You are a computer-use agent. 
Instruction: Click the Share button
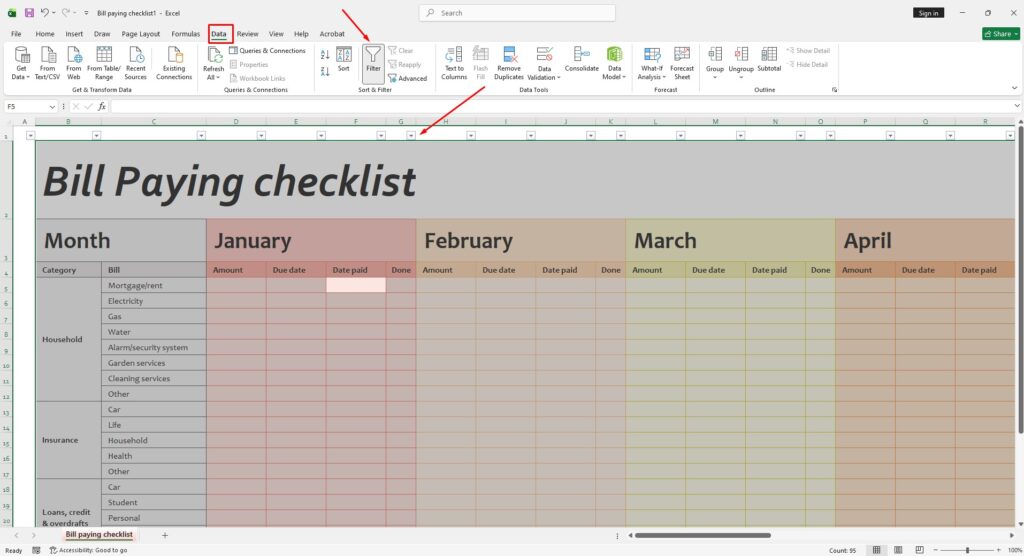tap(1001, 34)
